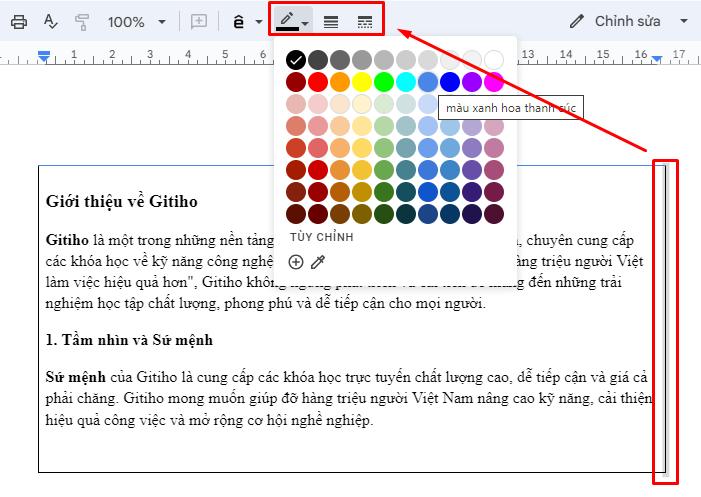The height and width of the screenshot is (497, 701).
Task: Click the bold Sứ mệnh paragraph start
Action: point(76,377)
